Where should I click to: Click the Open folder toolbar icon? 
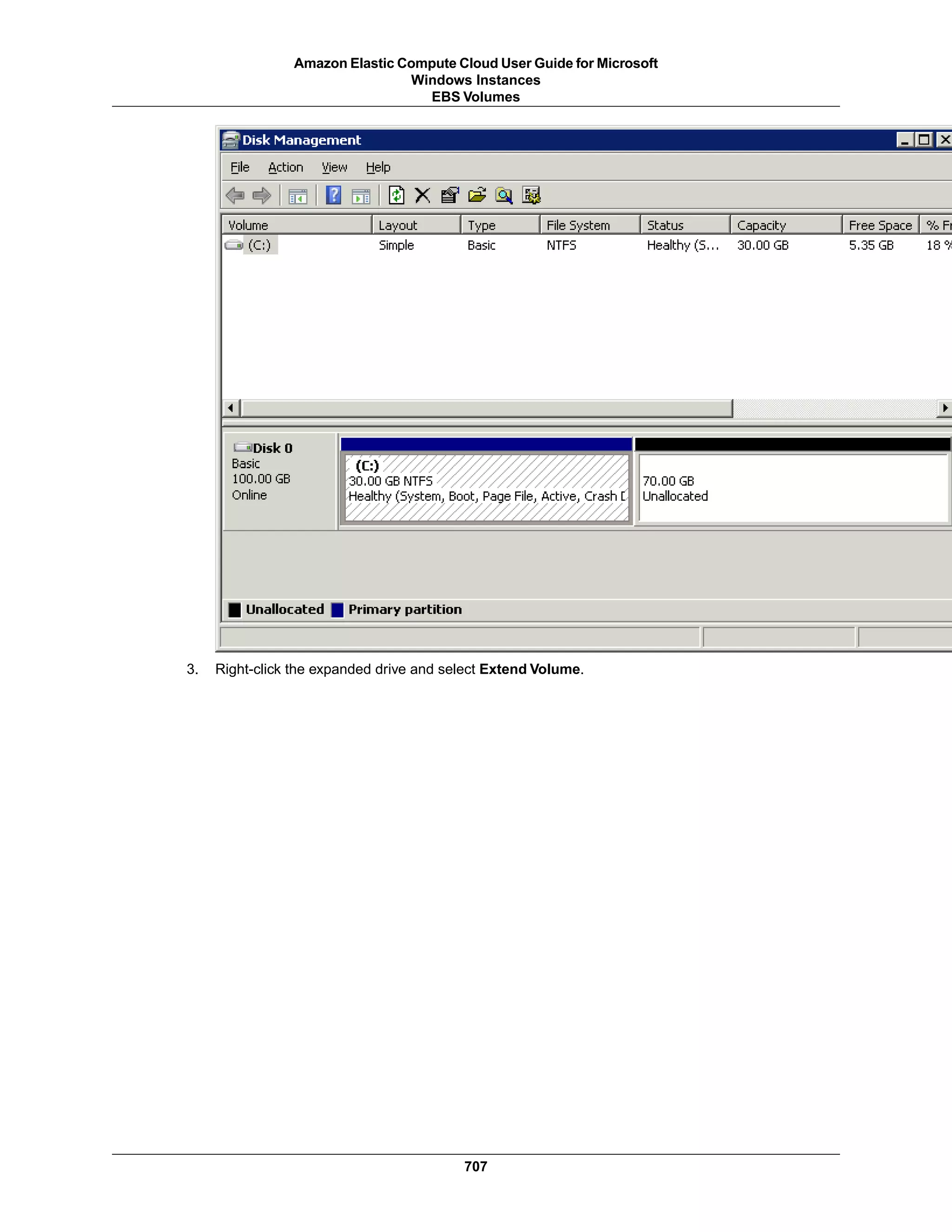pos(476,196)
